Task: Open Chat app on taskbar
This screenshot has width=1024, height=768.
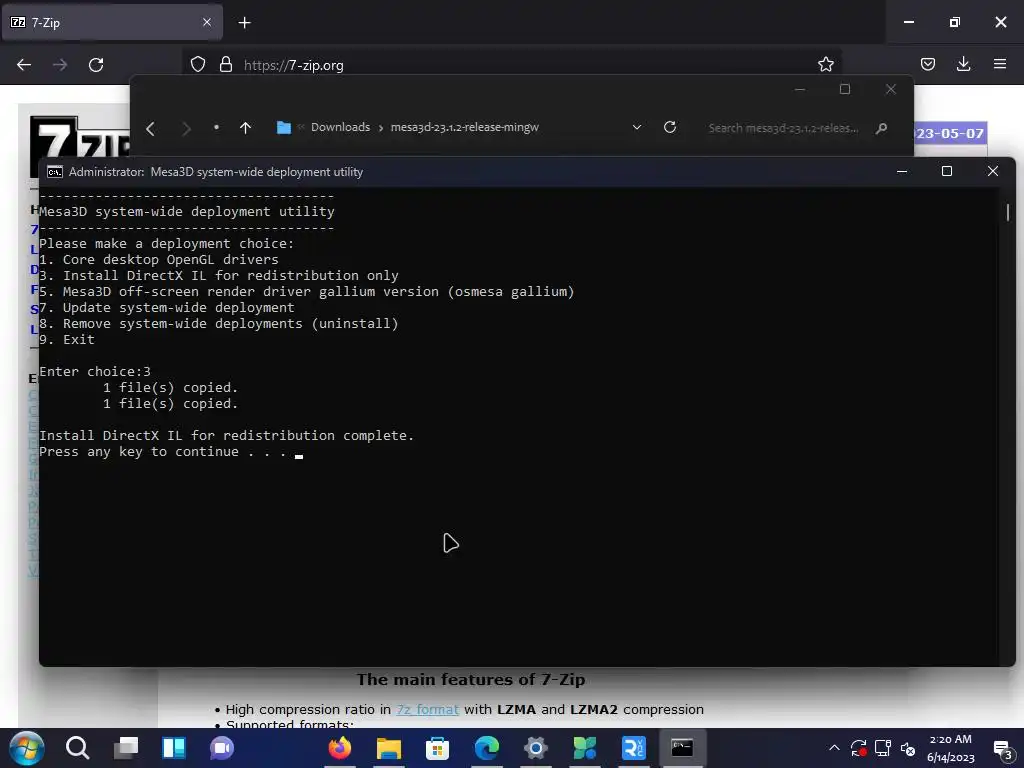Action: [x=222, y=748]
